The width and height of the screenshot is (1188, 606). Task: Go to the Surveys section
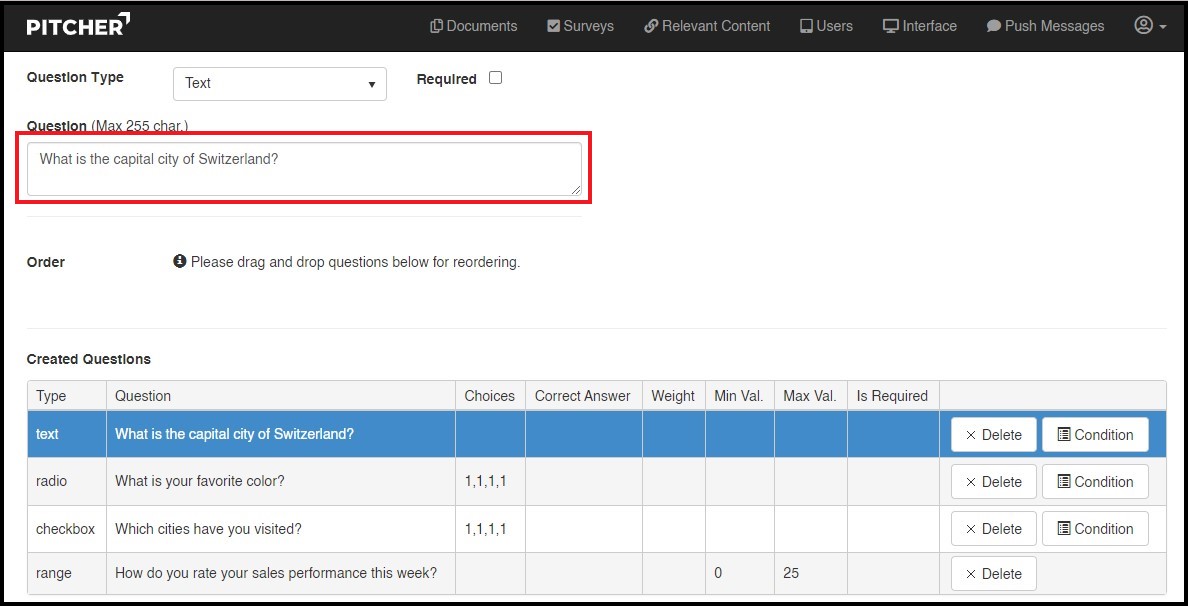580,26
